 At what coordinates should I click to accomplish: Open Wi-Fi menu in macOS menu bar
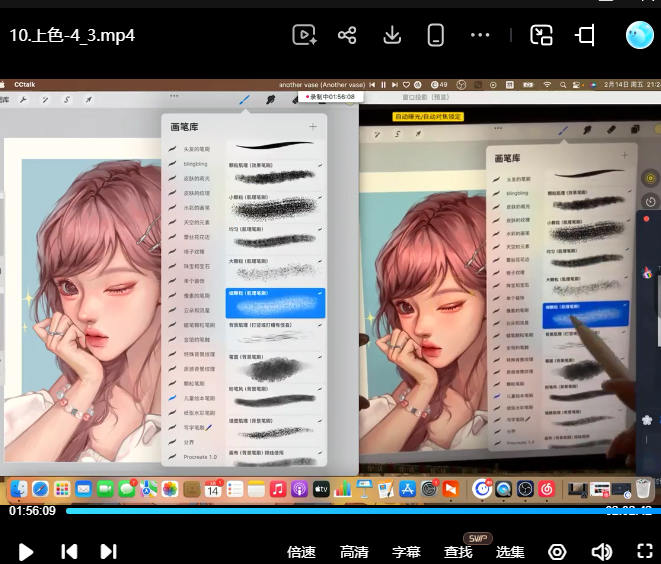(x=547, y=85)
